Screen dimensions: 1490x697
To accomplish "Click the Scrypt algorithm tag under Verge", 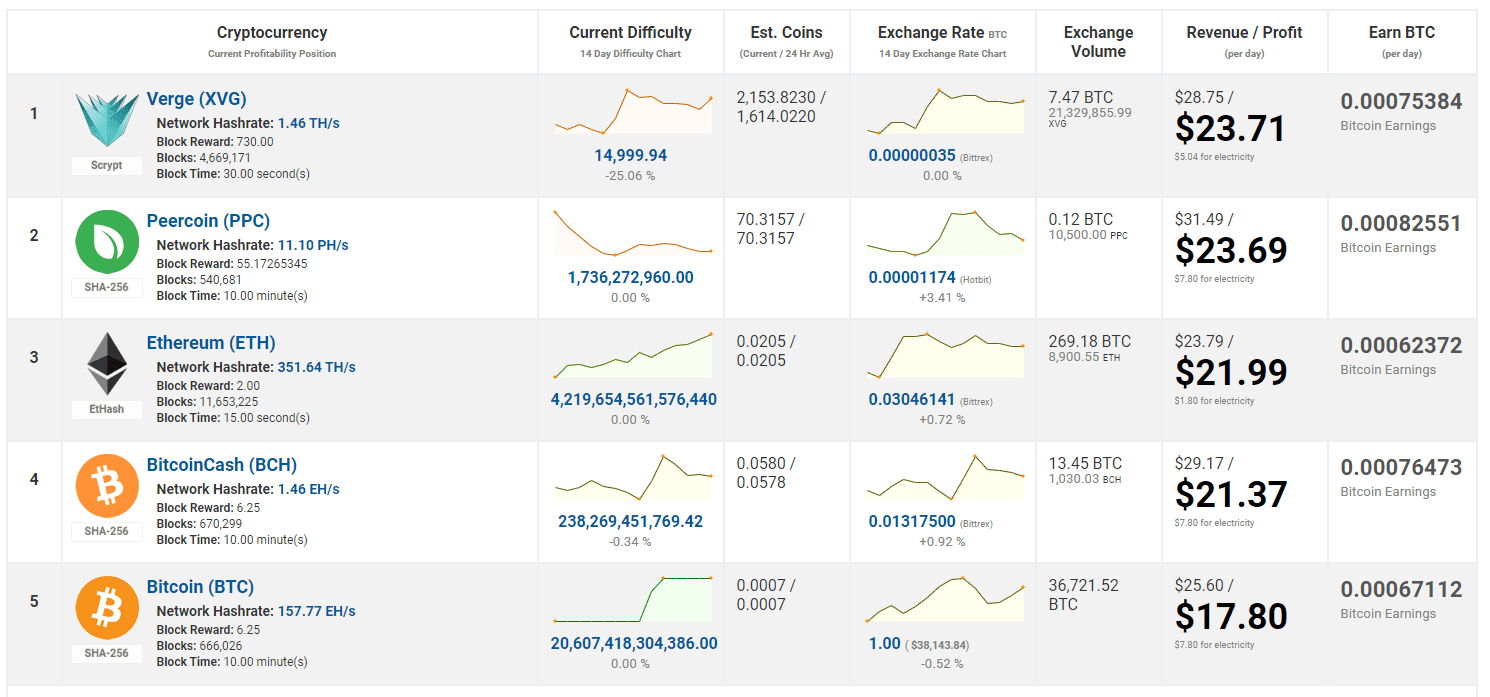I will 107,165.
